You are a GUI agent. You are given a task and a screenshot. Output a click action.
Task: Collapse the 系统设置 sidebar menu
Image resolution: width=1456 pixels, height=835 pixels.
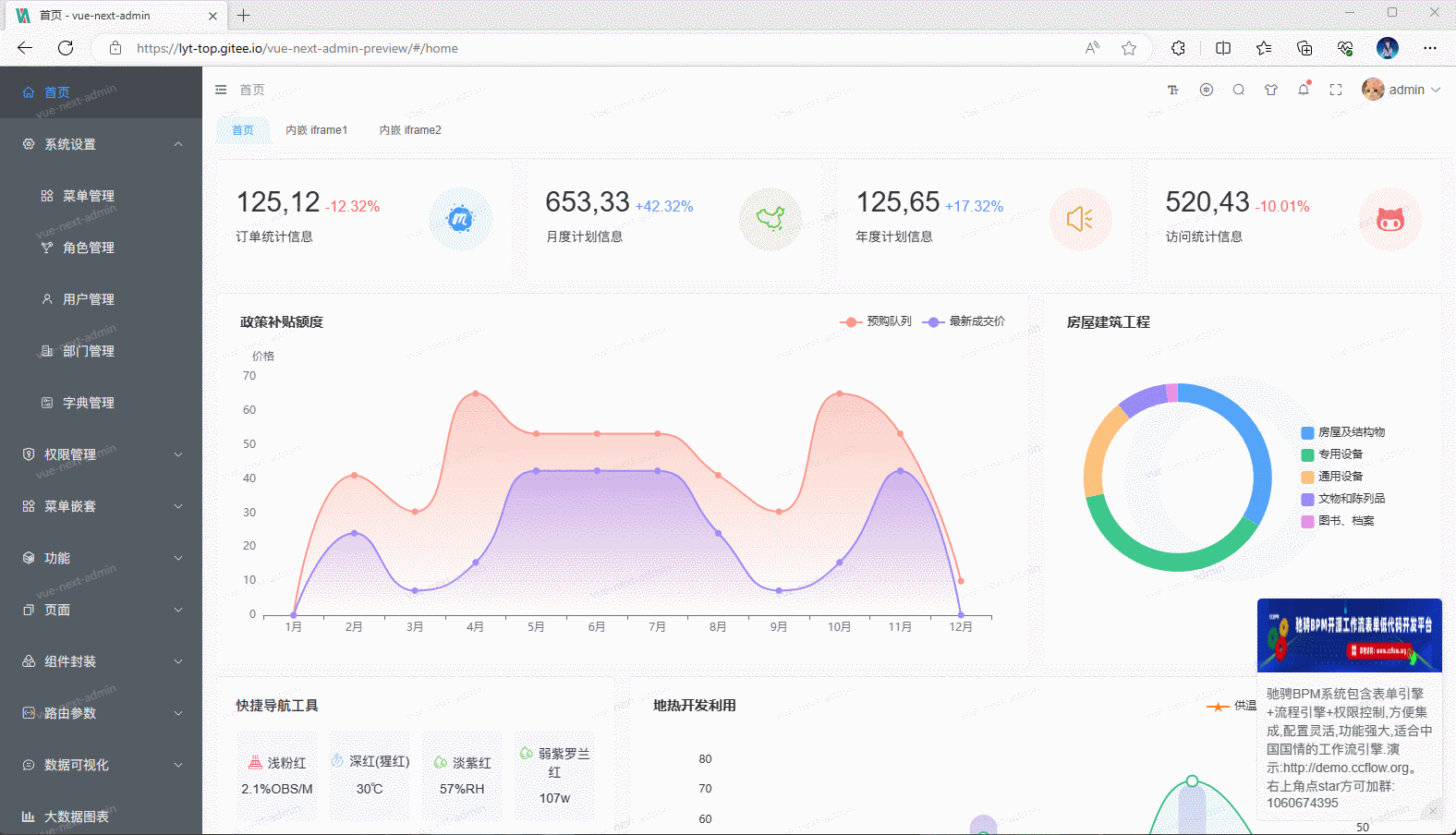click(101, 144)
